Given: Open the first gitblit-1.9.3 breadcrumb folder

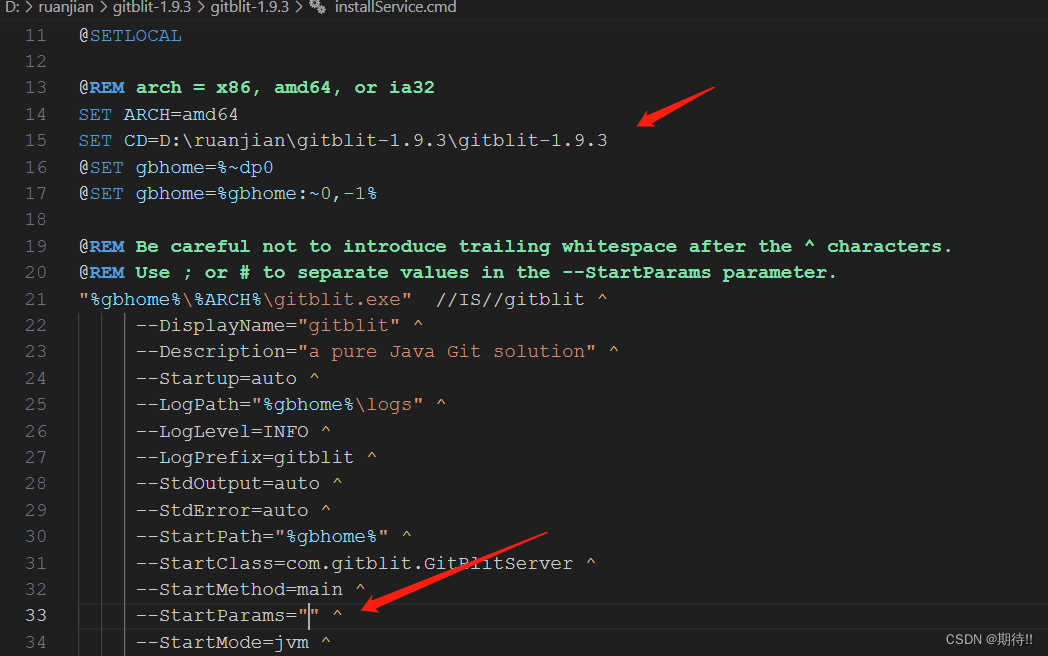Looking at the screenshot, I should 152,7.
